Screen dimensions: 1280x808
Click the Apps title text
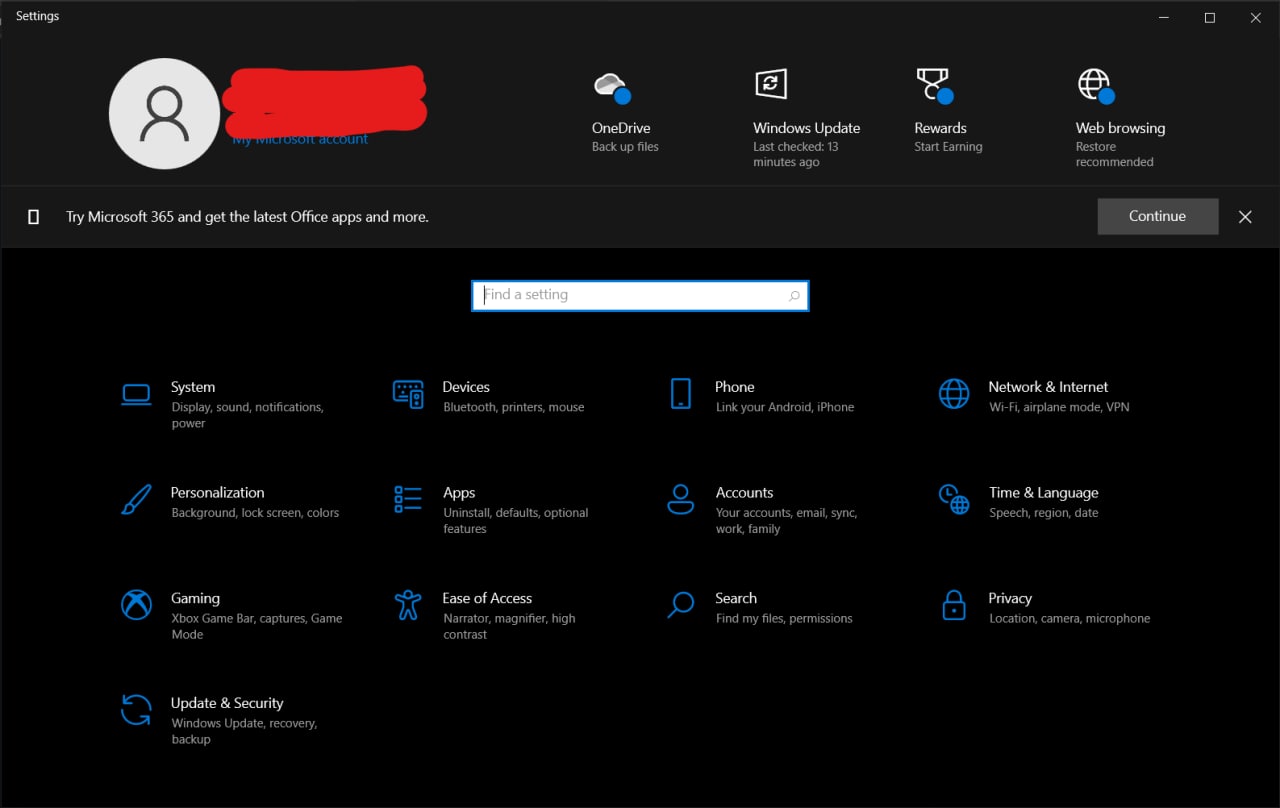point(459,493)
